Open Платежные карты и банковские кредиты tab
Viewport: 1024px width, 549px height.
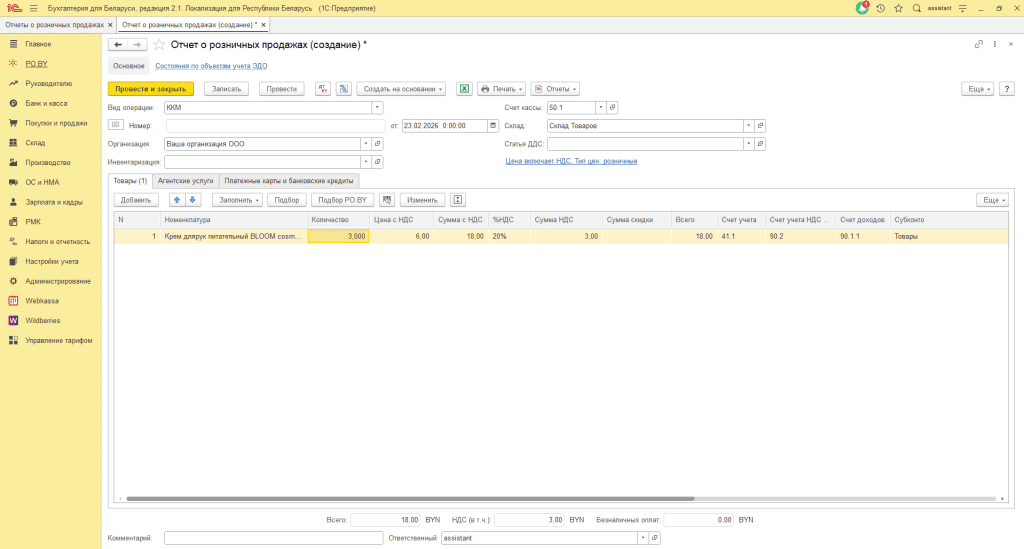(x=289, y=181)
